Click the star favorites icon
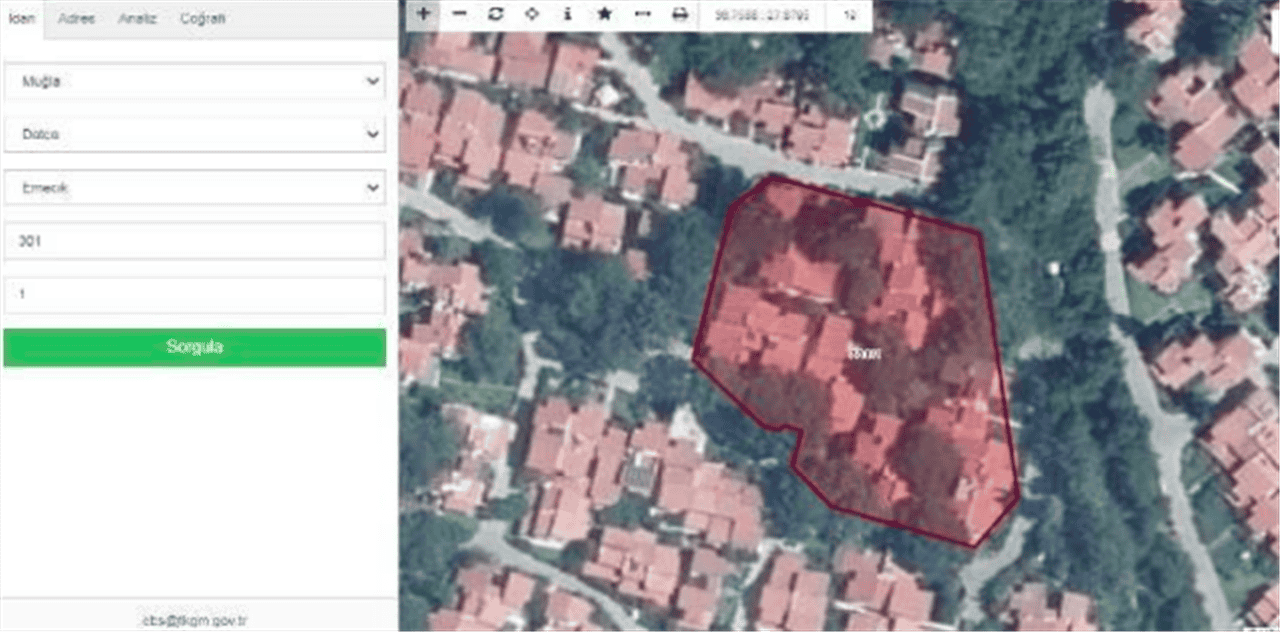Image resolution: width=1280 pixels, height=632 pixels. tap(604, 14)
